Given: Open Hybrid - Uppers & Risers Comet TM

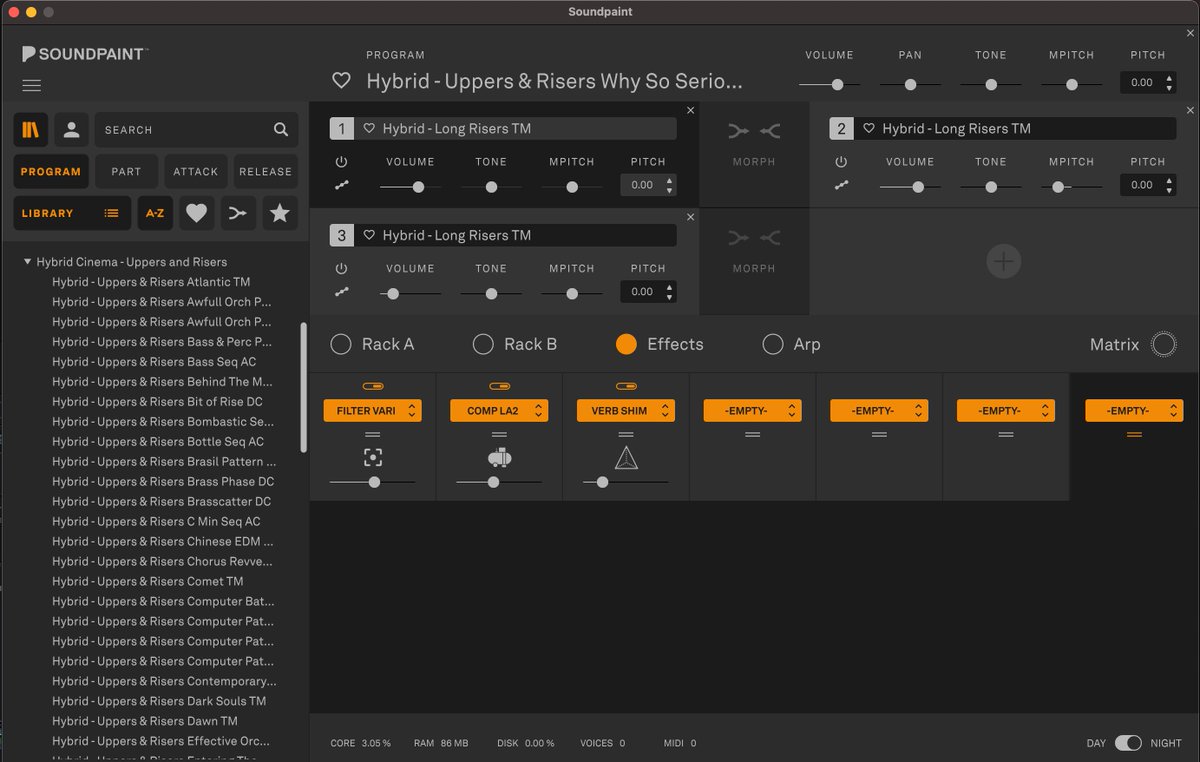Looking at the screenshot, I should point(148,581).
